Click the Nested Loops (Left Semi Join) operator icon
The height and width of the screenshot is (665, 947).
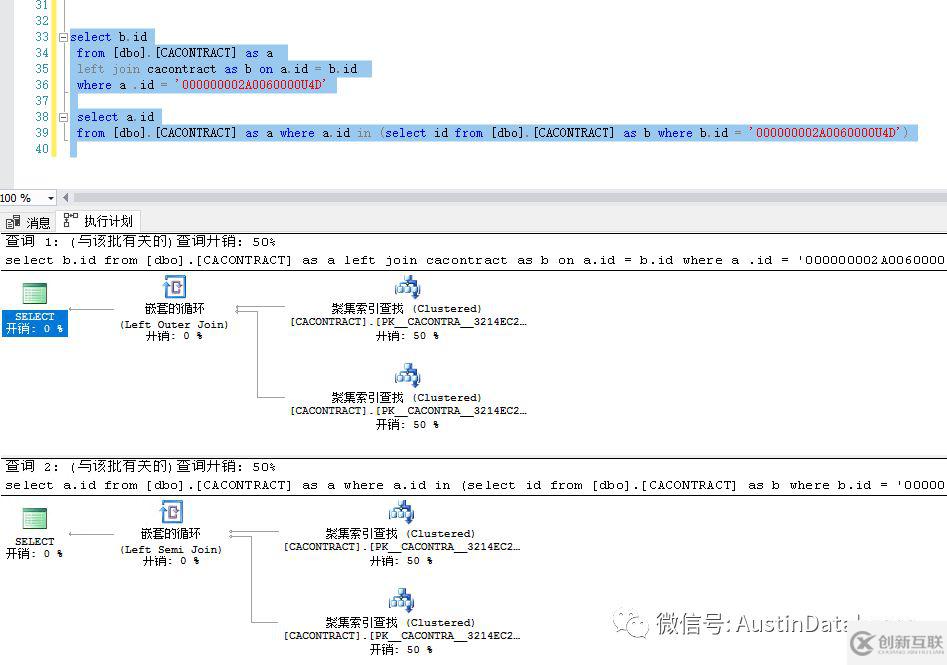(172, 512)
